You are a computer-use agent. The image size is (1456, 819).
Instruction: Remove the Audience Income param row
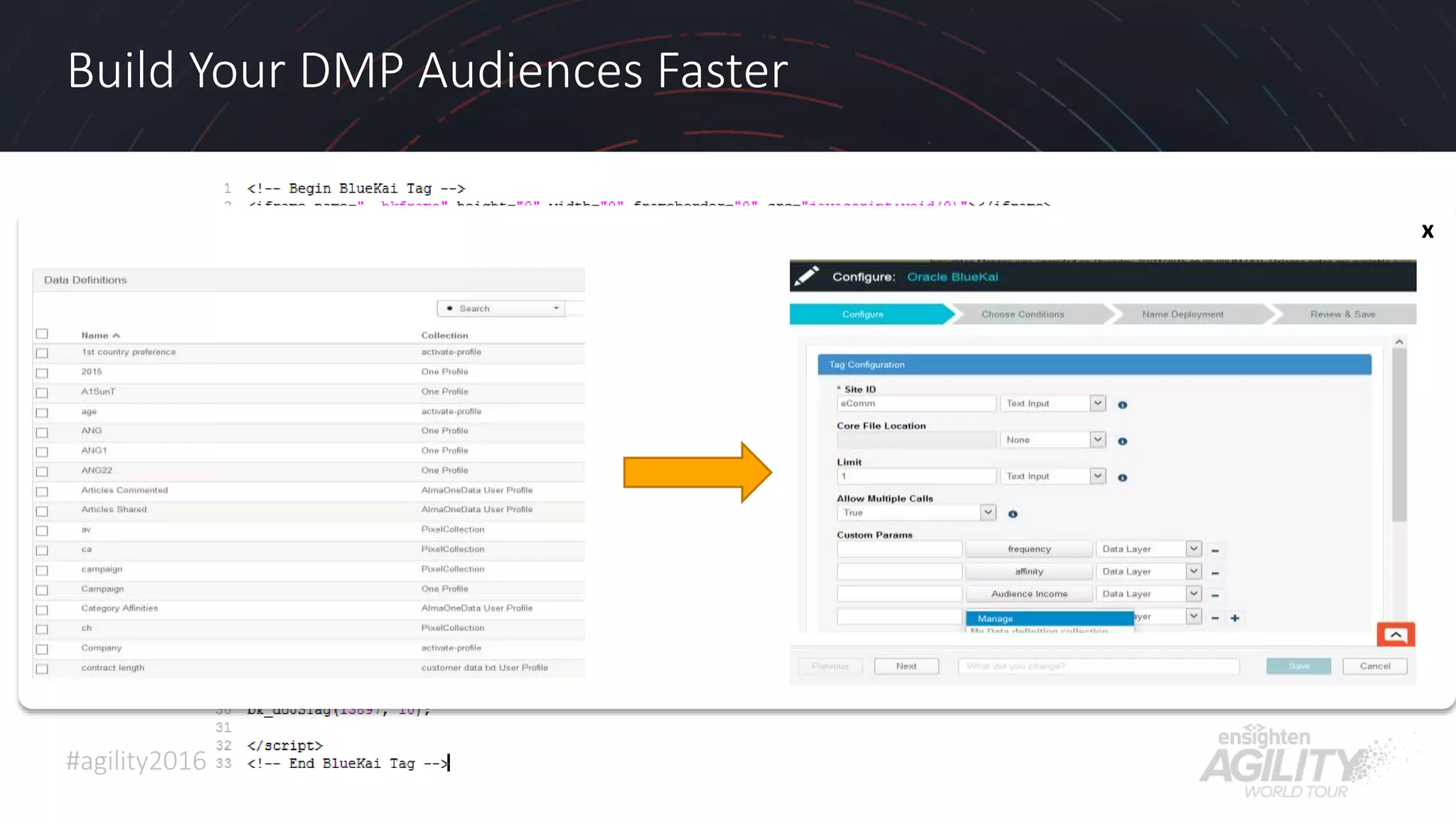[1215, 596]
